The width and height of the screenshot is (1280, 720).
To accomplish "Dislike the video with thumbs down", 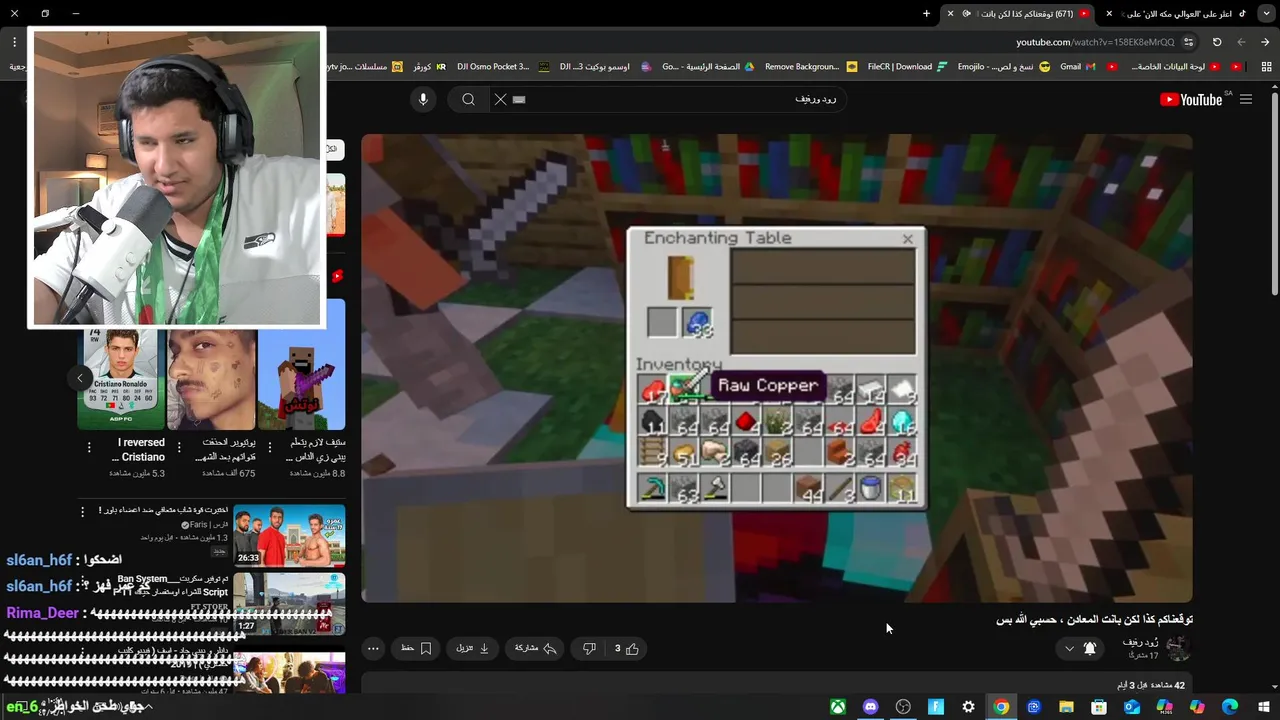I will point(589,648).
